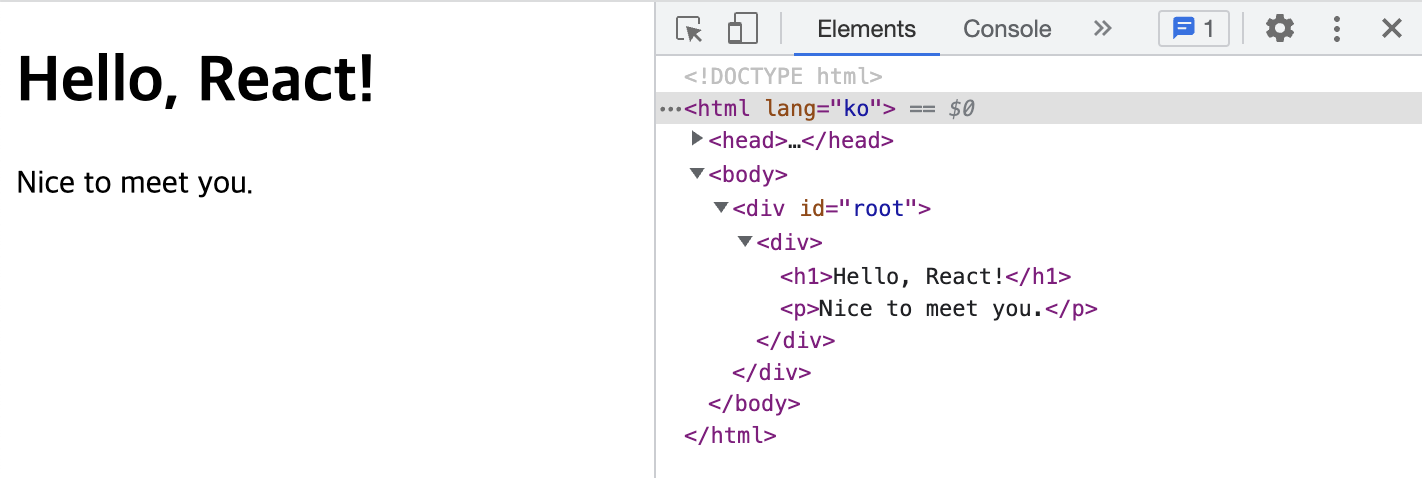The image size is (1422, 478).
Task: Switch to the Elements tab
Action: coord(866,29)
